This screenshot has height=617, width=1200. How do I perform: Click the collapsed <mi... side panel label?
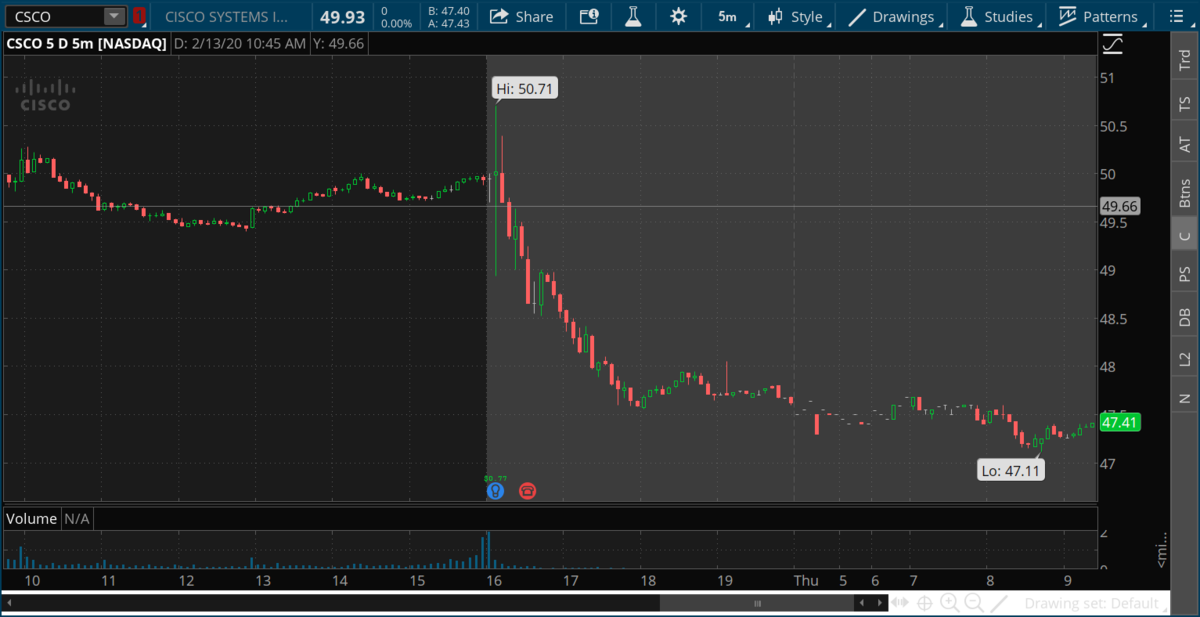coord(1162,548)
